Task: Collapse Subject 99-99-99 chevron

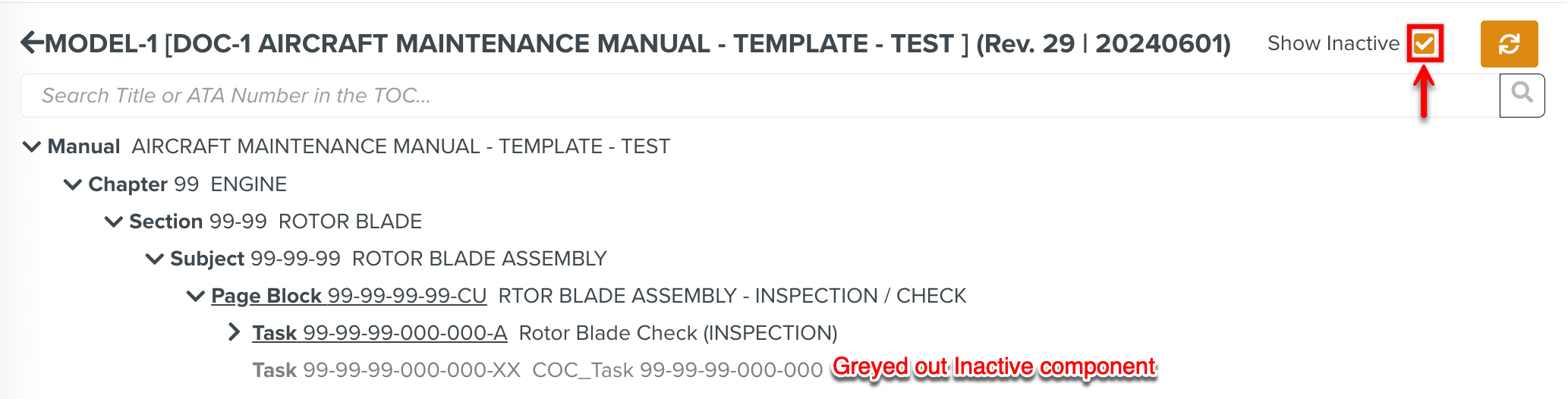Action: click(x=155, y=259)
